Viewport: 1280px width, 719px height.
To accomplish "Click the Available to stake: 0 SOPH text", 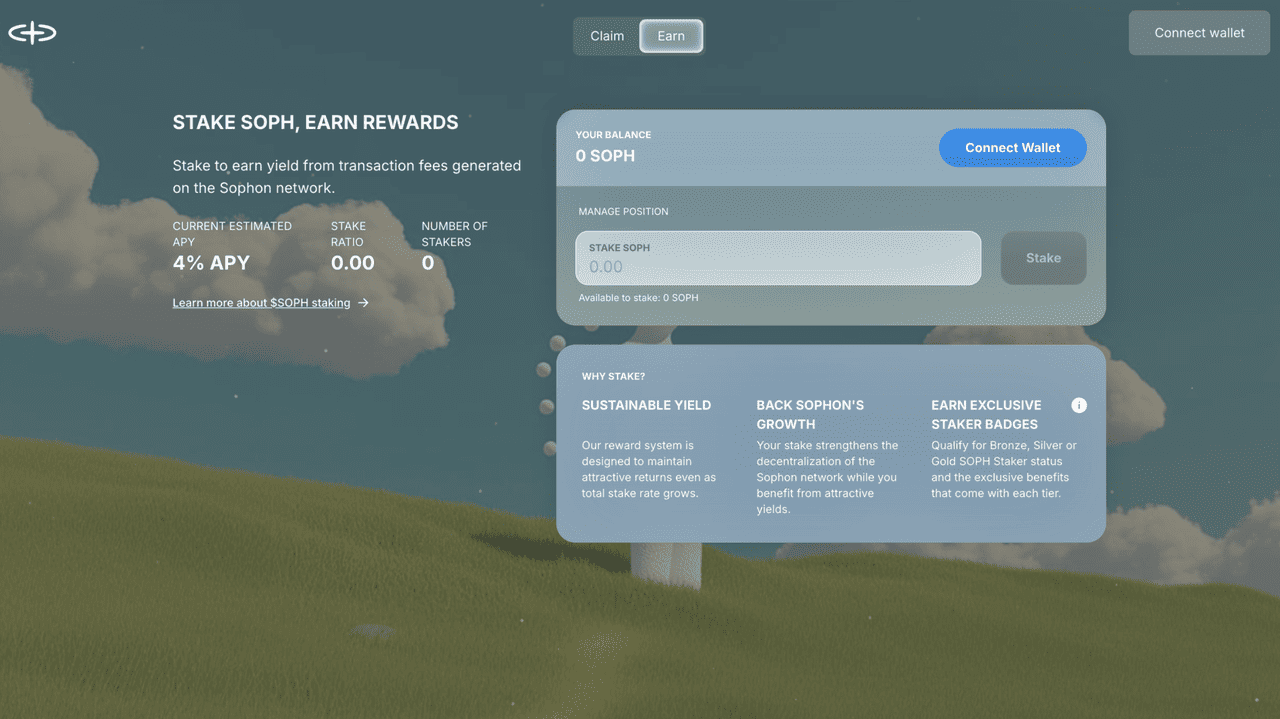I will [x=638, y=298].
